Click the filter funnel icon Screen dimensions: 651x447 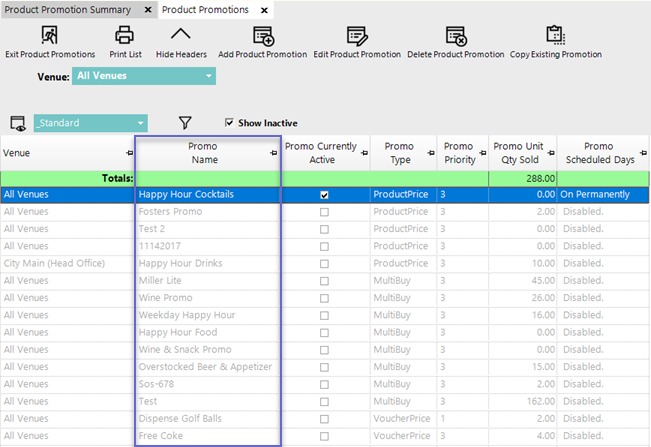click(x=185, y=123)
